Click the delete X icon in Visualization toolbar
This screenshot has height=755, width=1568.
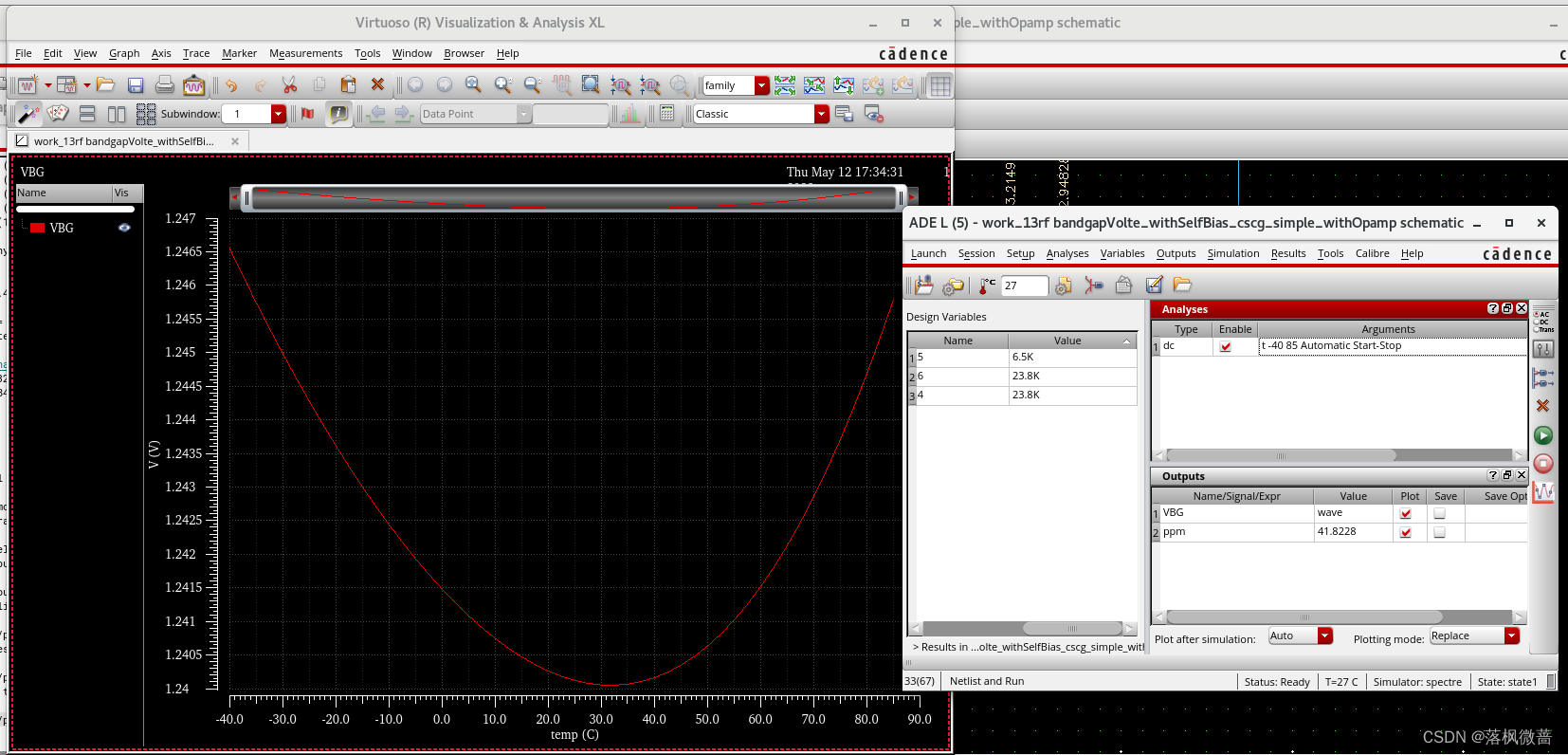click(377, 84)
